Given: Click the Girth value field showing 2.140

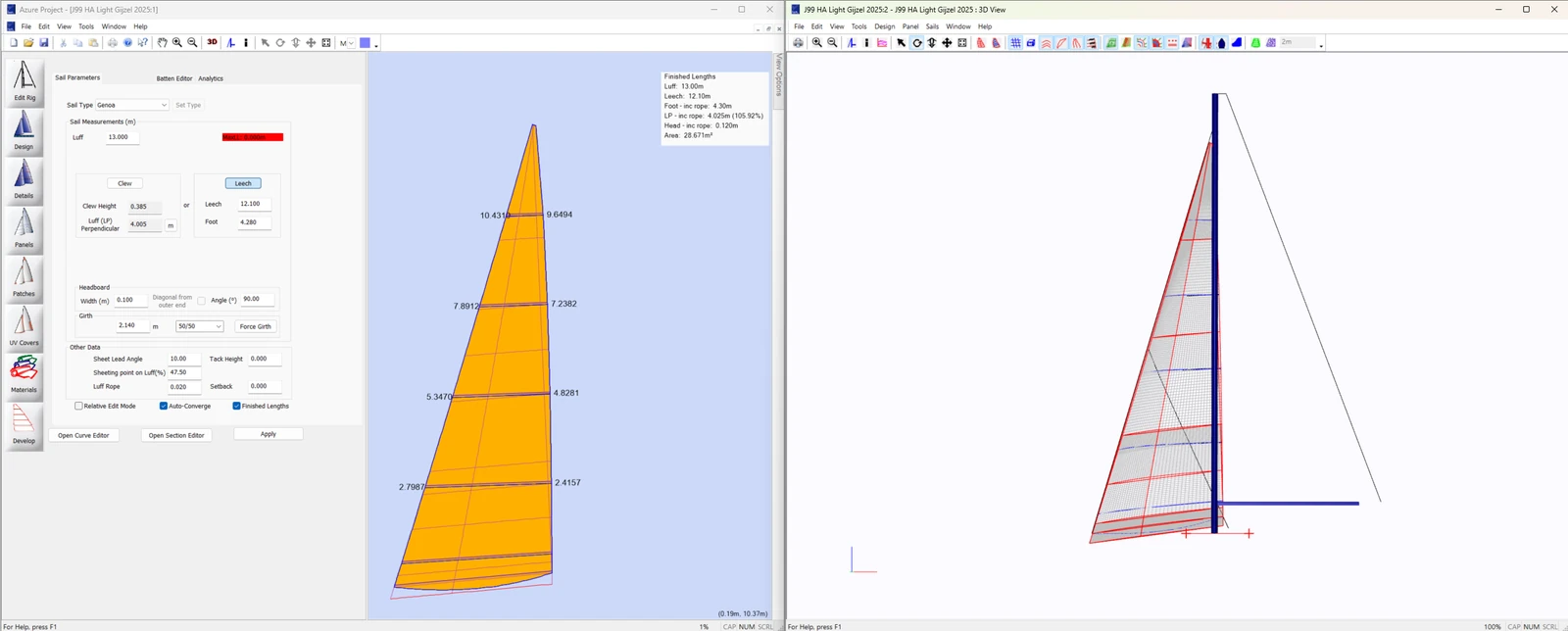Looking at the screenshot, I should (132, 325).
